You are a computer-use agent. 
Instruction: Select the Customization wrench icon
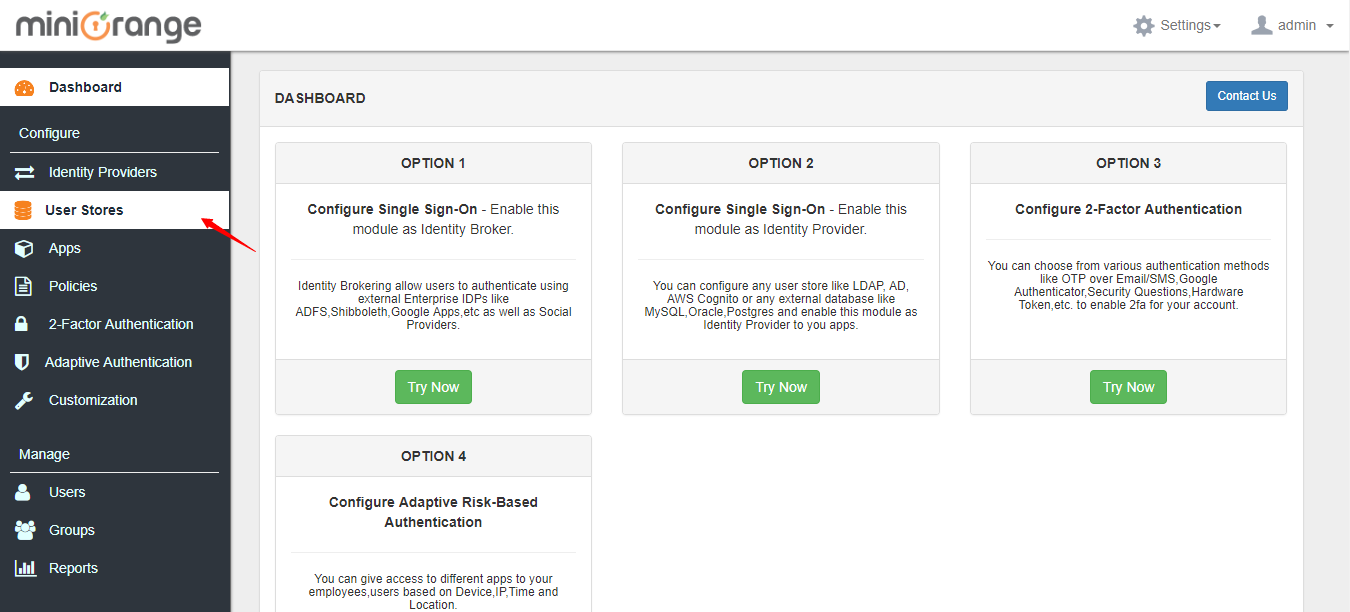pyautogui.click(x=22, y=399)
